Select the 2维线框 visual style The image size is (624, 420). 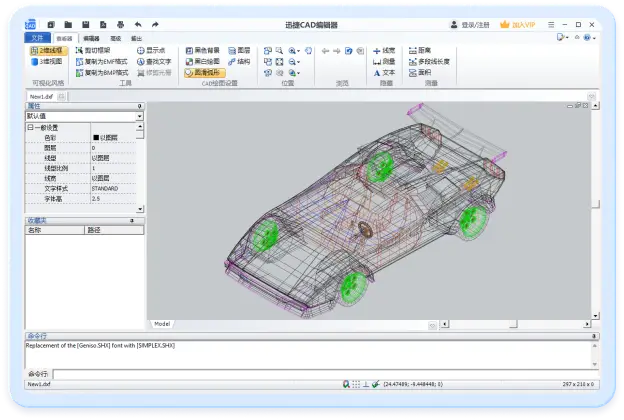(x=48, y=51)
